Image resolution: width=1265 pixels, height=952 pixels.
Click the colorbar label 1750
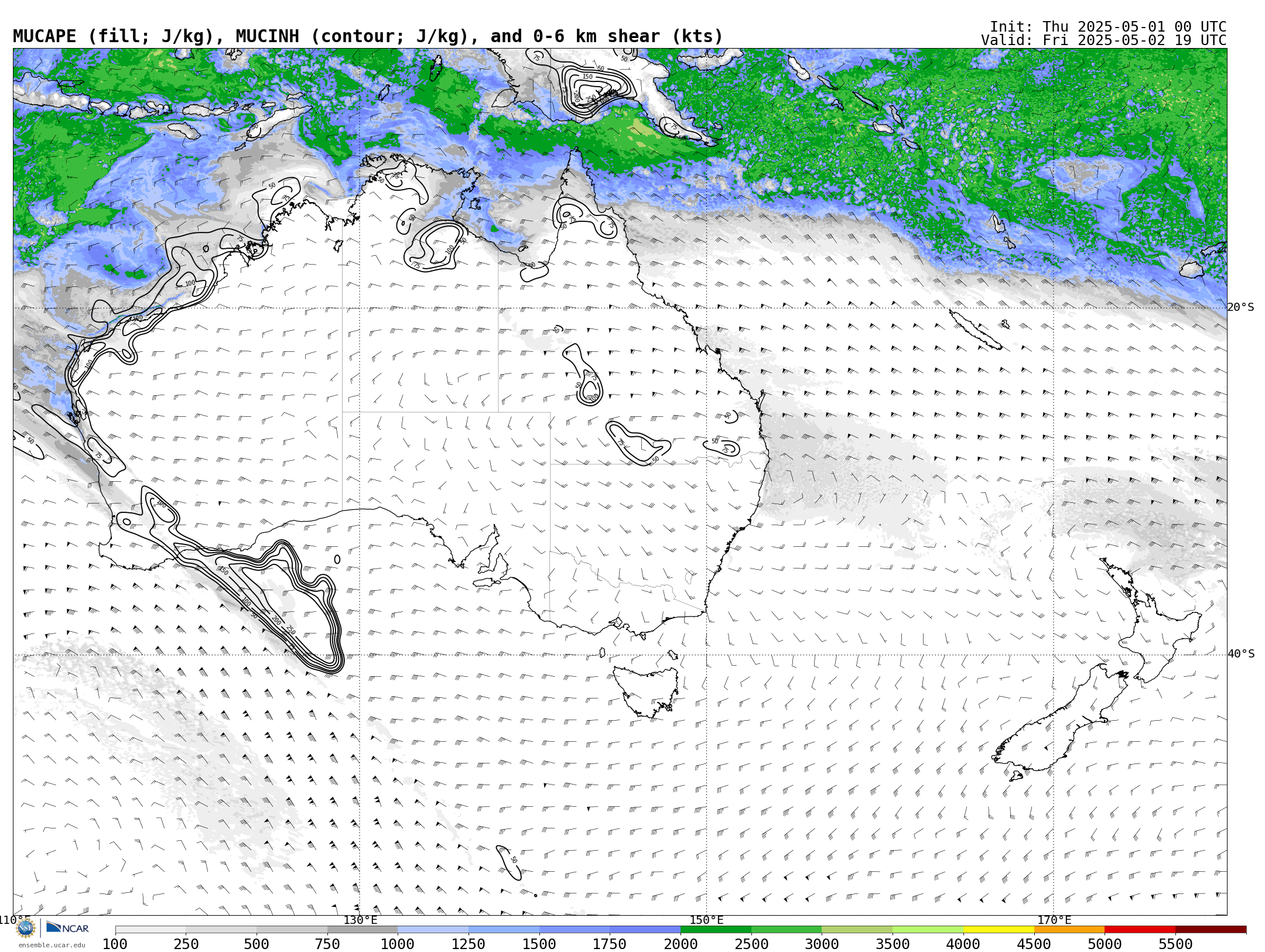pyautogui.click(x=610, y=944)
